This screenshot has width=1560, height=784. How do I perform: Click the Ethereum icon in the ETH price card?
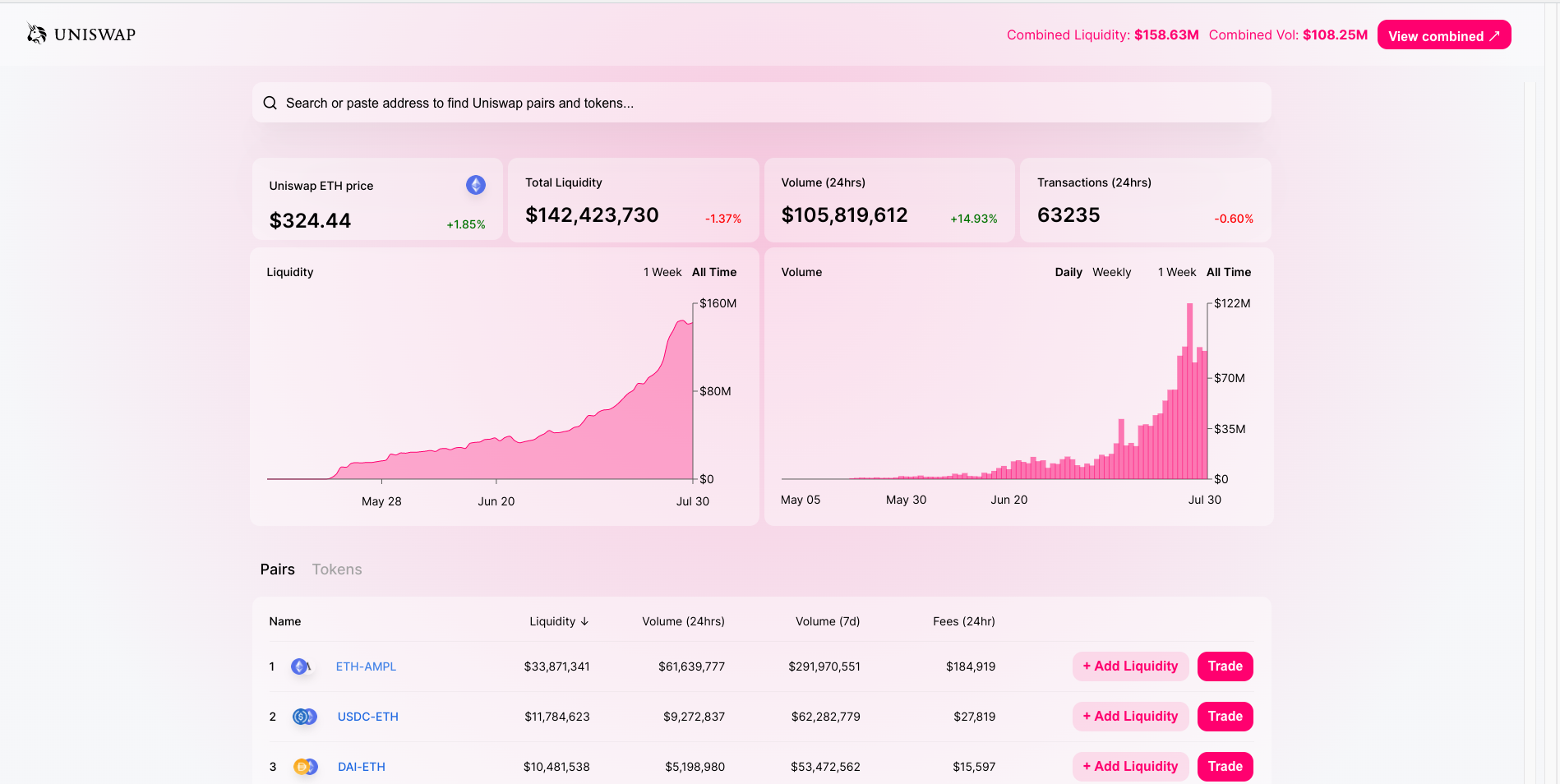click(x=475, y=185)
